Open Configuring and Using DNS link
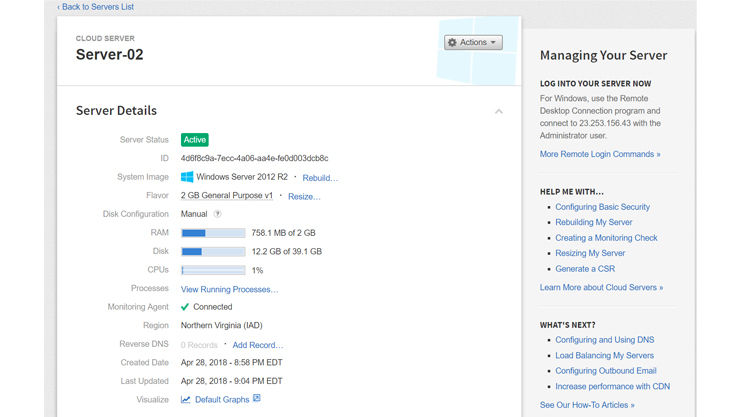 tap(605, 340)
